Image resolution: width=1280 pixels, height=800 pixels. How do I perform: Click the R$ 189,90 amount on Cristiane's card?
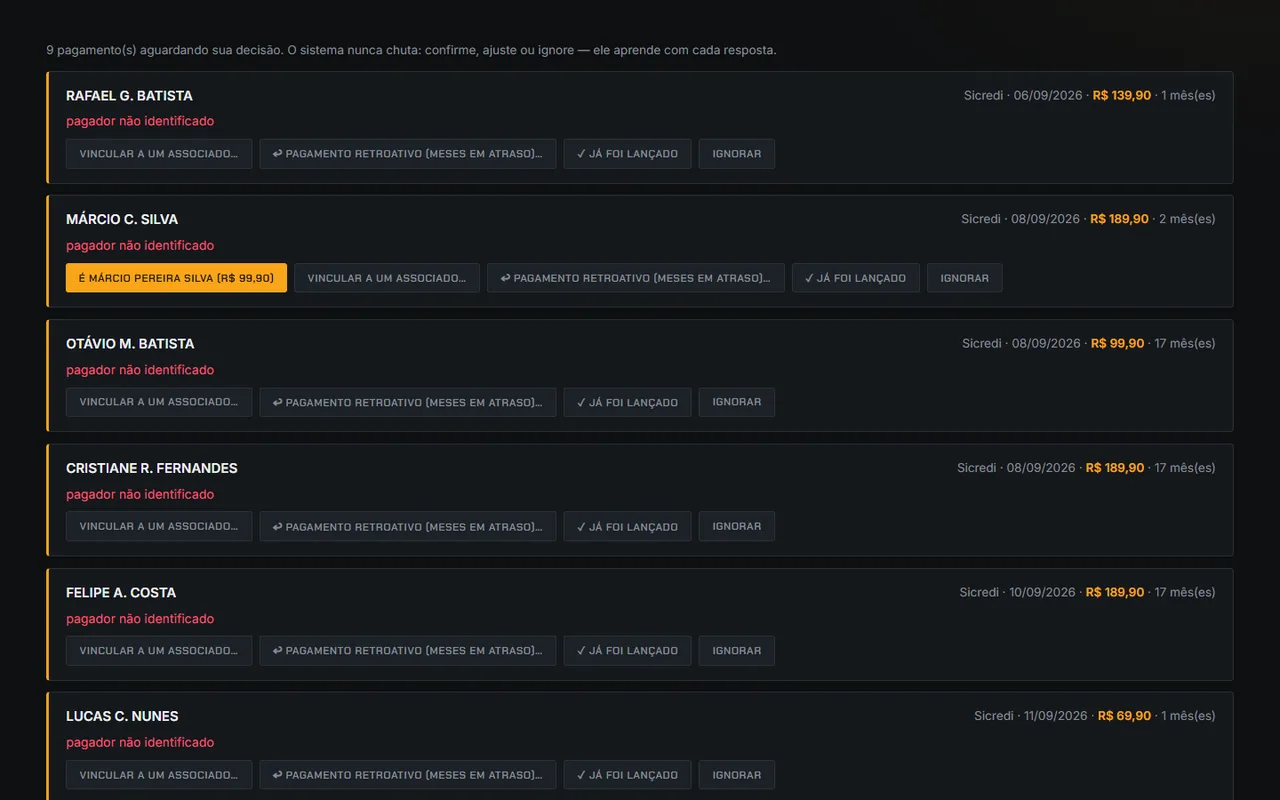(1115, 468)
